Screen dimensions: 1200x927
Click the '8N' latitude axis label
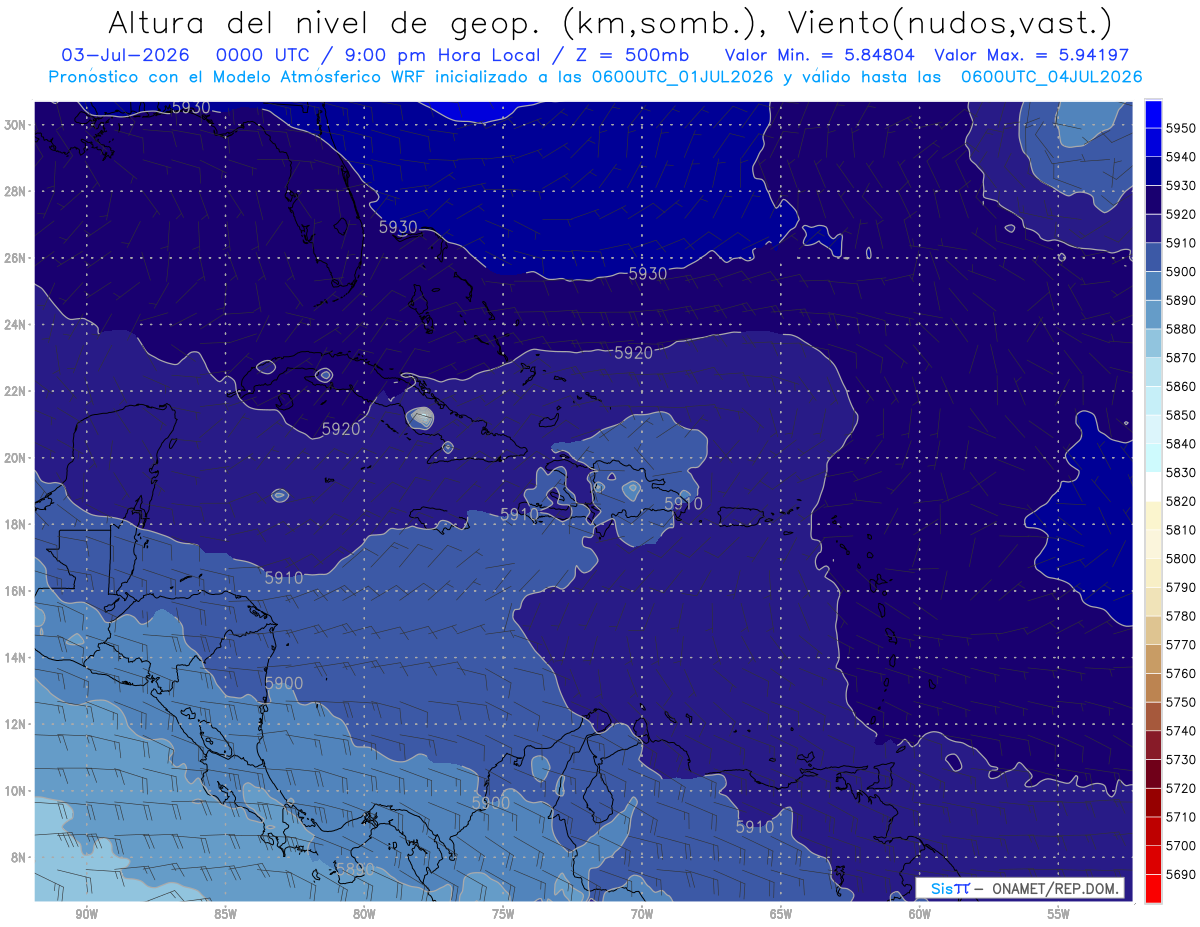pos(18,857)
